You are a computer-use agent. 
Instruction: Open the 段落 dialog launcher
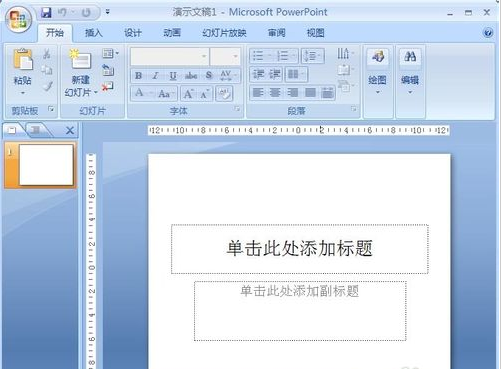pyautogui.click(x=354, y=109)
